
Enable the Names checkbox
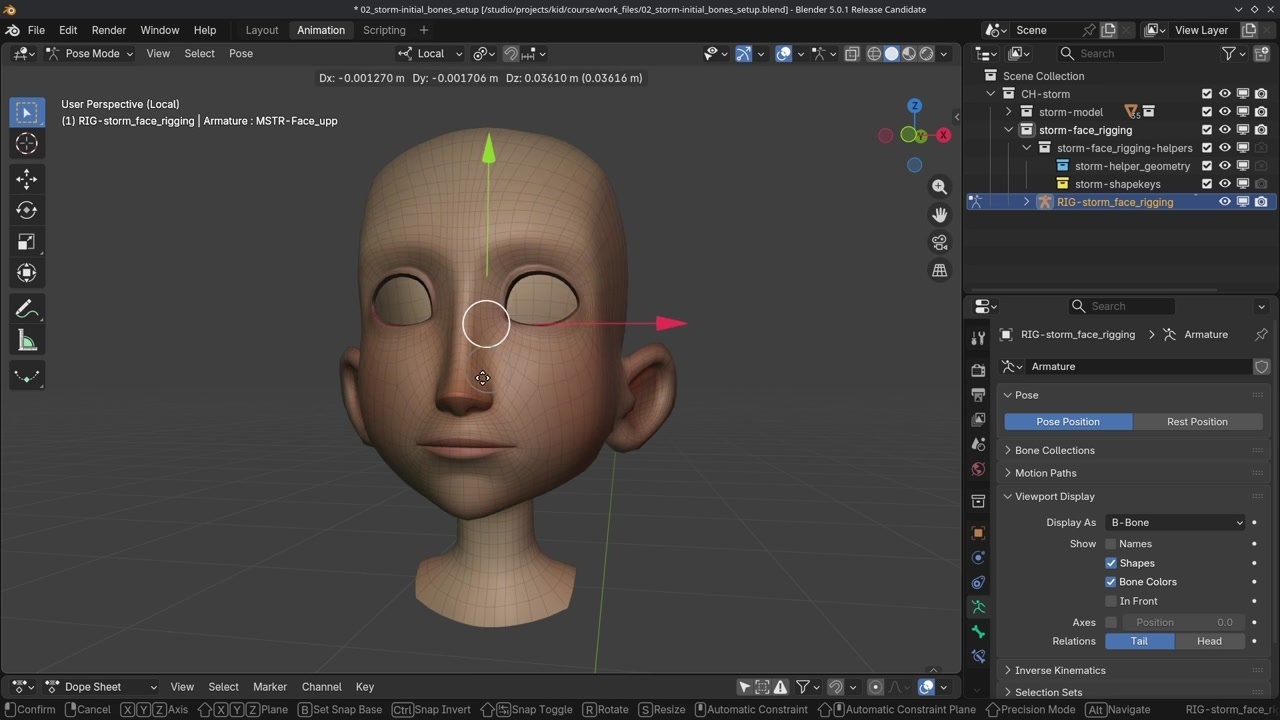point(1111,544)
